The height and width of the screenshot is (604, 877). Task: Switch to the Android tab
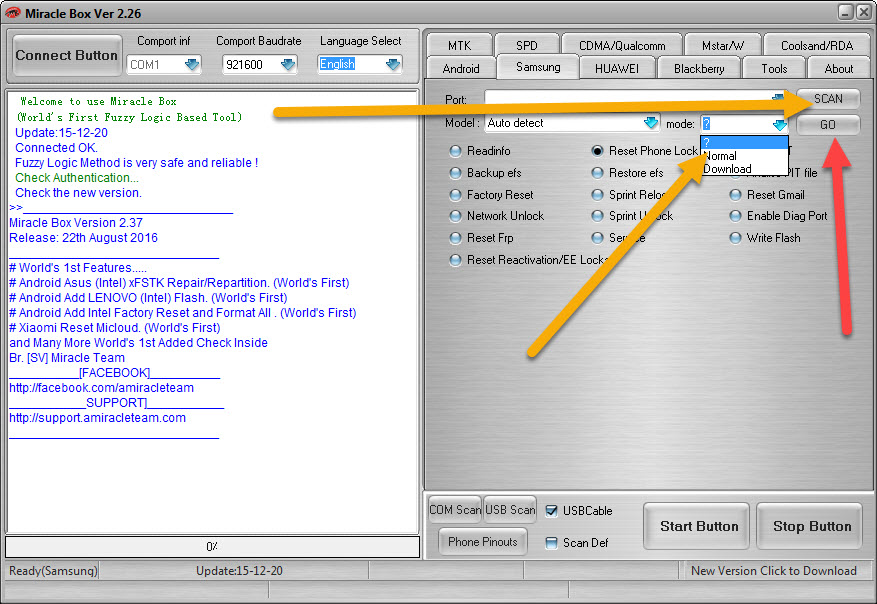click(x=461, y=68)
